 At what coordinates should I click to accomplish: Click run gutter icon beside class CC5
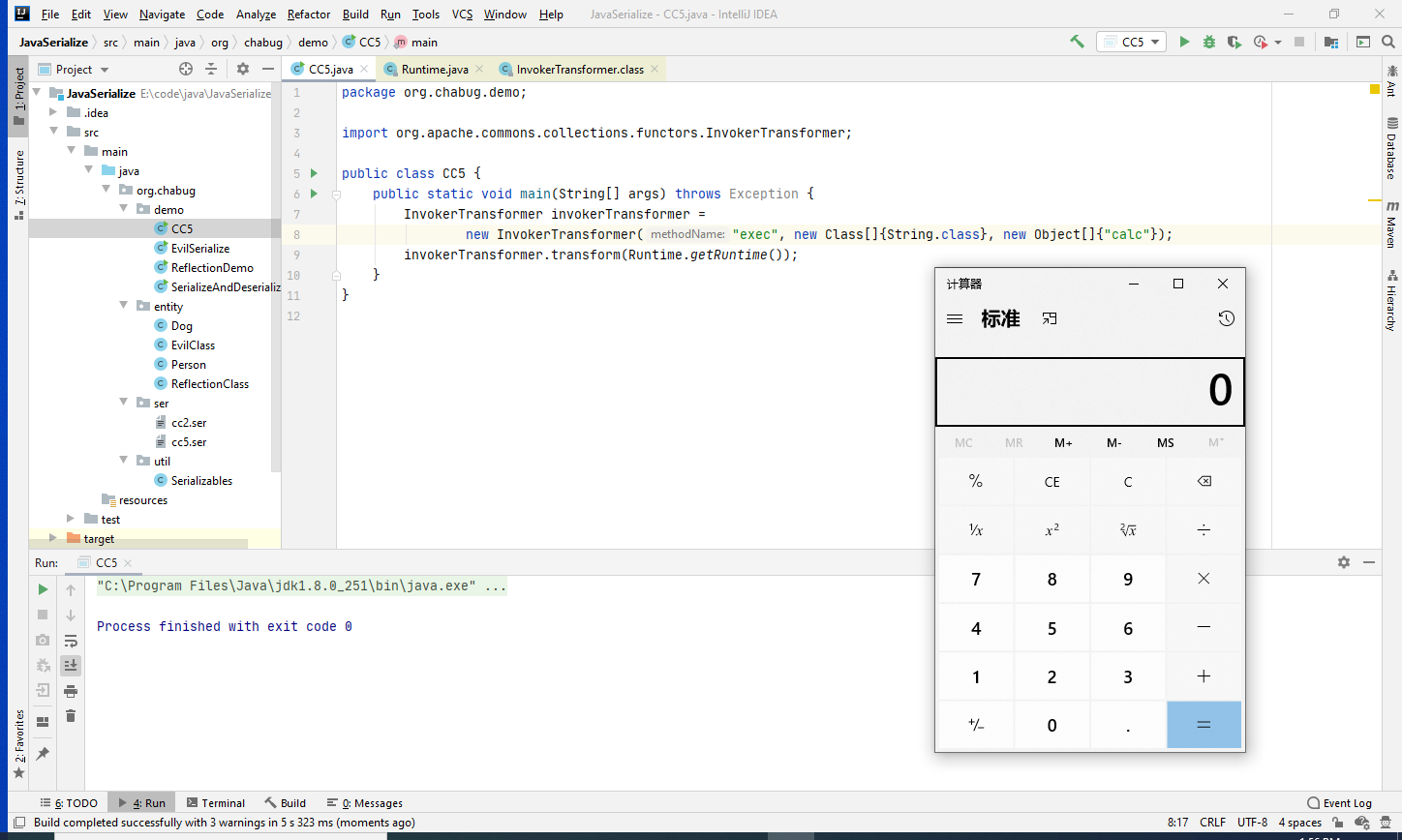314,173
